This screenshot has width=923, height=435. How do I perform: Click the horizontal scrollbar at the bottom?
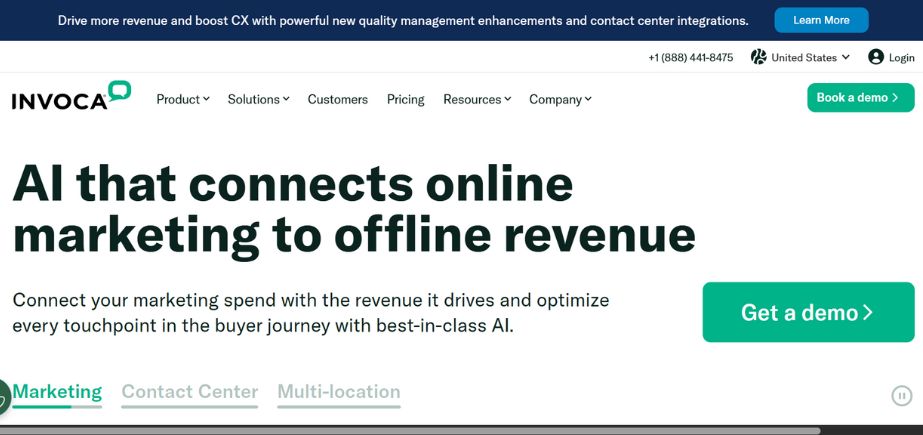[x=410, y=430]
